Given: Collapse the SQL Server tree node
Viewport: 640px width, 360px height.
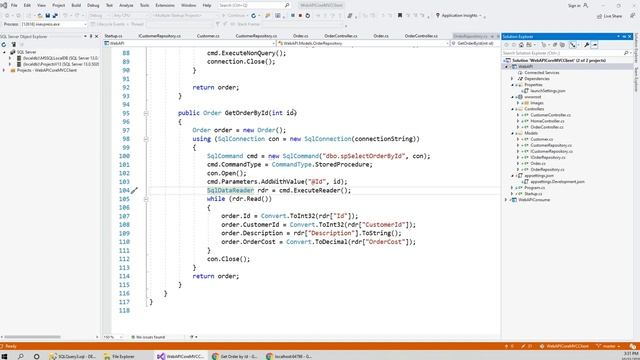Looking at the screenshot, I should (x=4, y=52).
